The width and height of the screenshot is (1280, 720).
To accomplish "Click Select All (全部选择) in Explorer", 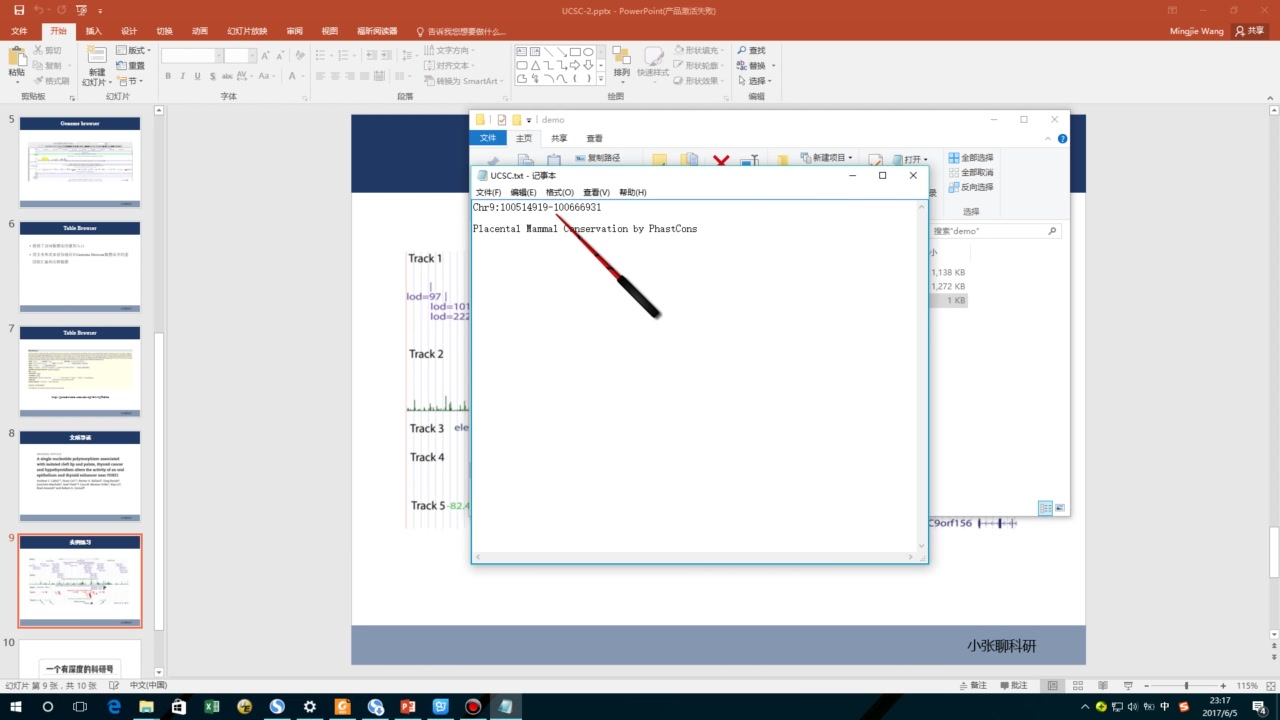I will pos(971,158).
